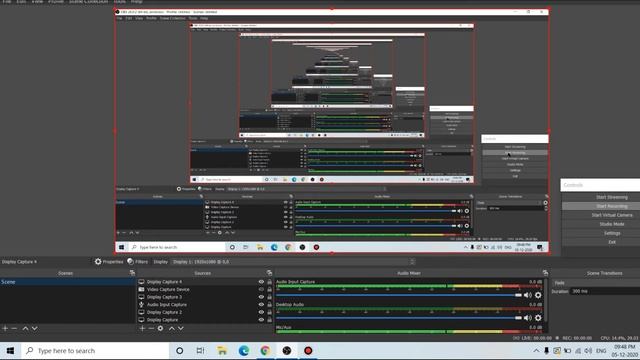
Task: Click the system tray volume icon
Action: click(588, 351)
